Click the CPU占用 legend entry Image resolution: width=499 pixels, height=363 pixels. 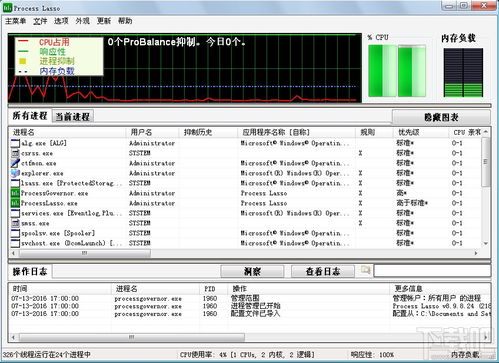point(55,42)
